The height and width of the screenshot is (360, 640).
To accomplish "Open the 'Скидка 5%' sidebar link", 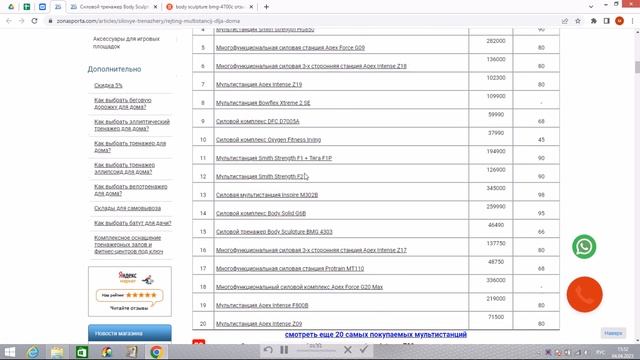I will click(108, 85).
